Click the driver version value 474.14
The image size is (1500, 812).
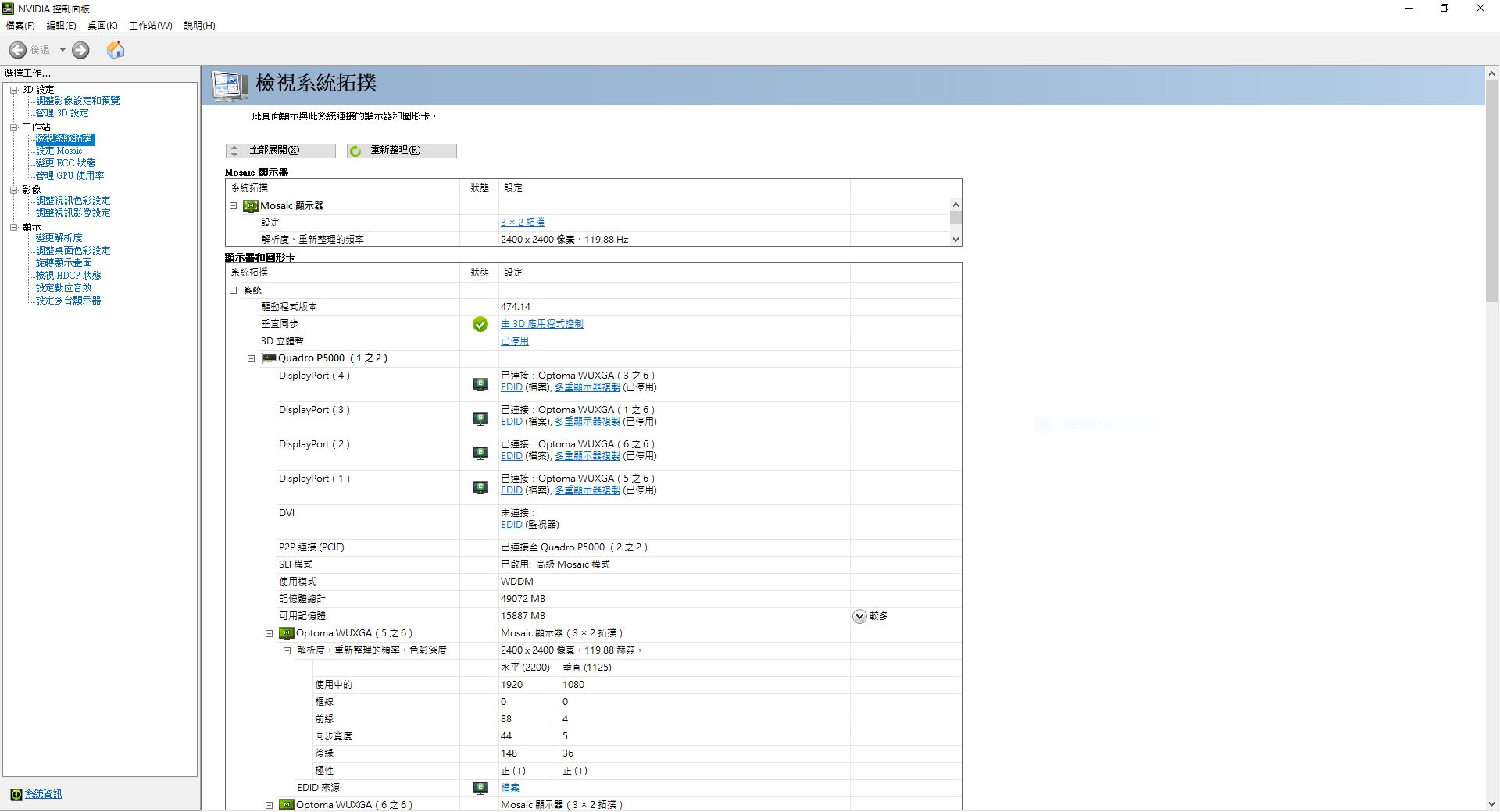pos(516,307)
